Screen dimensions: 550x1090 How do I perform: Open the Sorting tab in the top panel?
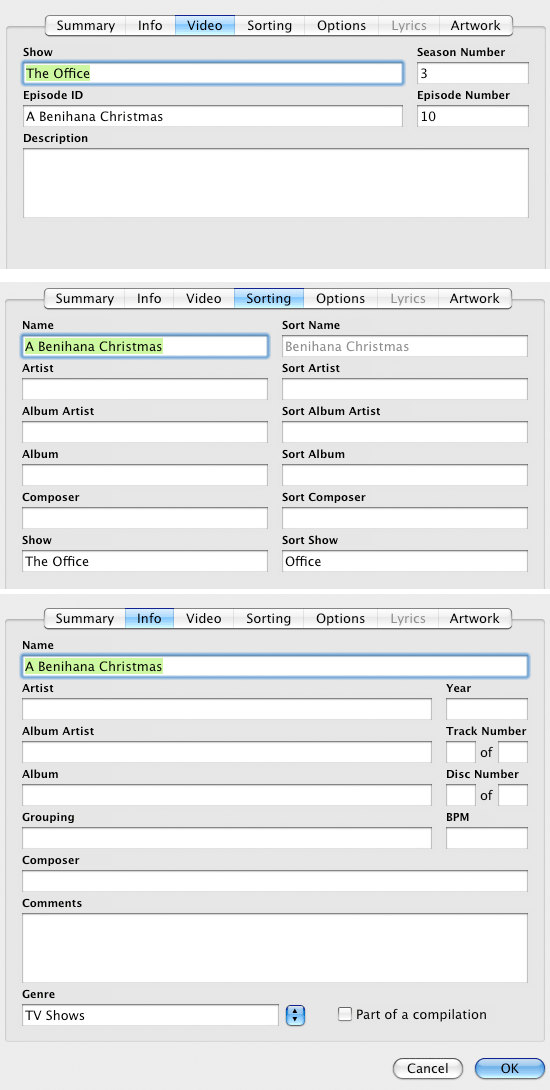click(270, 26)
